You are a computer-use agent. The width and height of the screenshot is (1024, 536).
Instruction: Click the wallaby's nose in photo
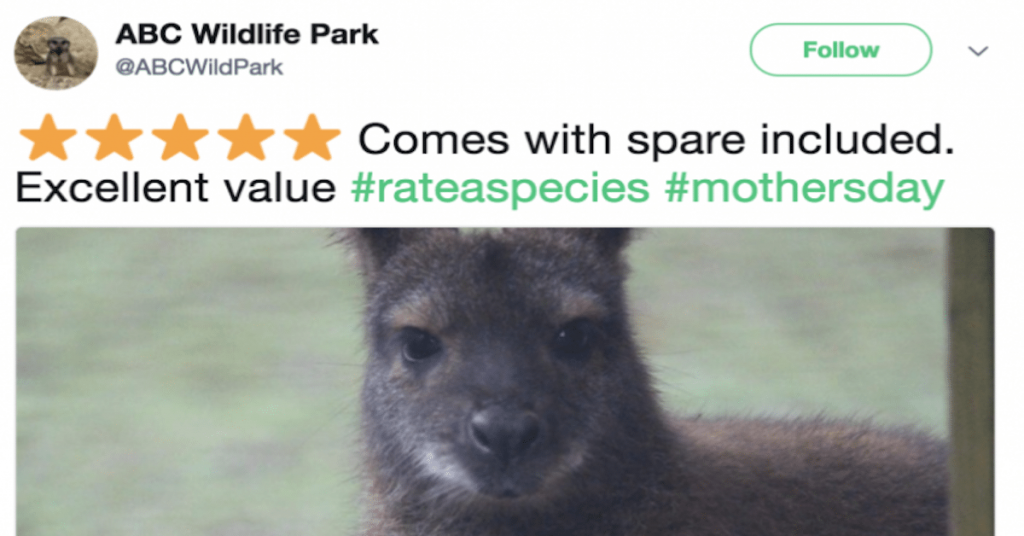504,428
